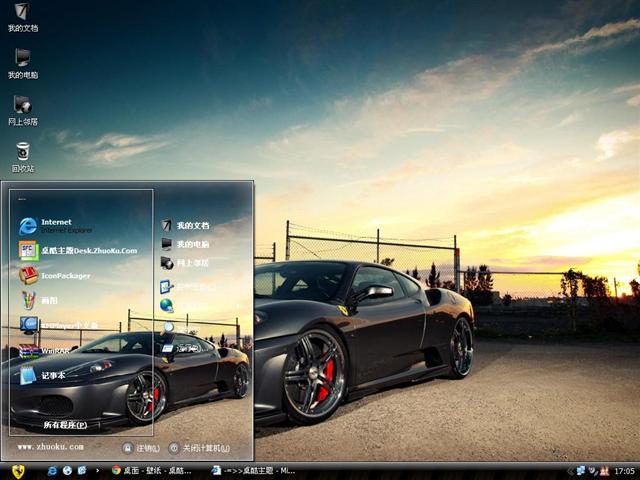Select 我的文档 in Start menu right column
Screen dimensions: 640x480
click(185, 226)
